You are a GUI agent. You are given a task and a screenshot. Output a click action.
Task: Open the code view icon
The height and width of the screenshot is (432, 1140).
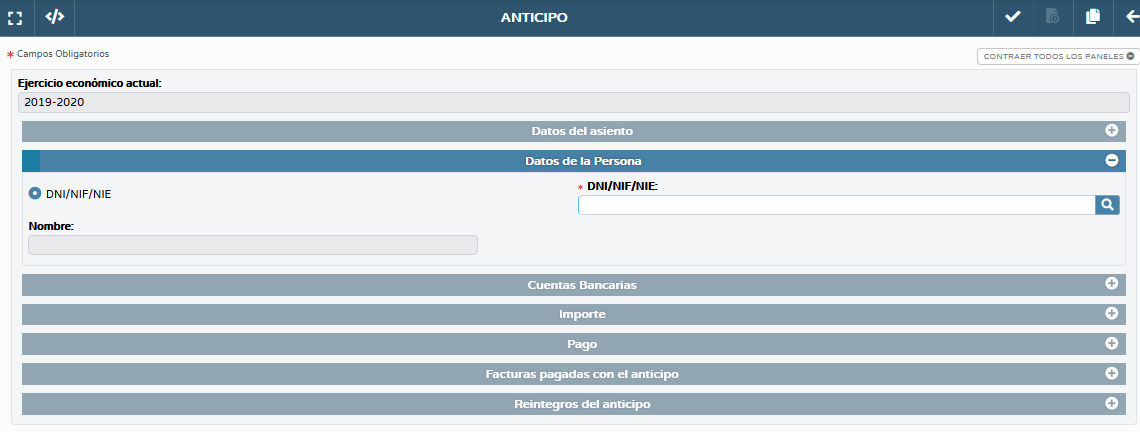[55, 17]
